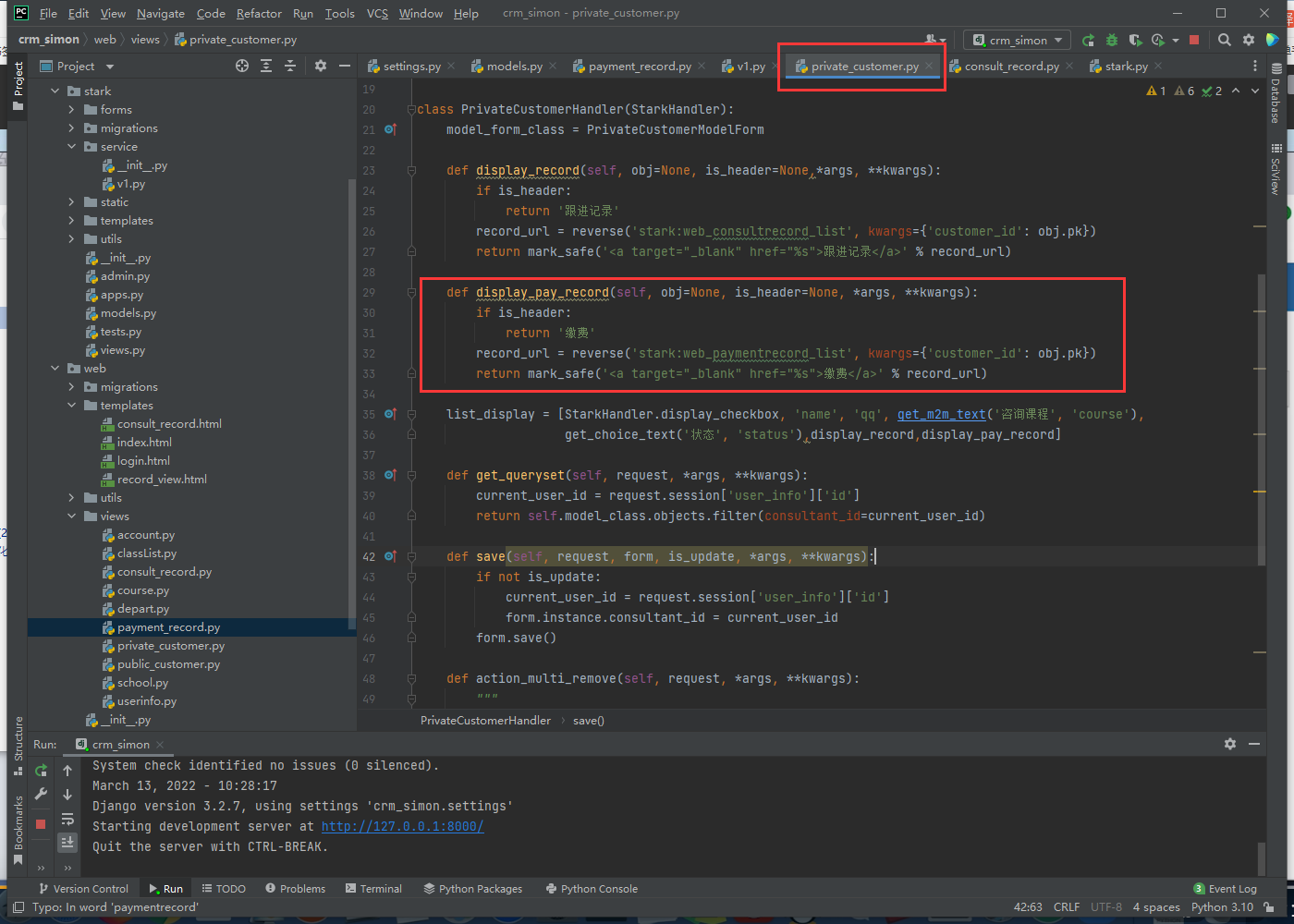Toggle scroll to end in Run console

67,842
